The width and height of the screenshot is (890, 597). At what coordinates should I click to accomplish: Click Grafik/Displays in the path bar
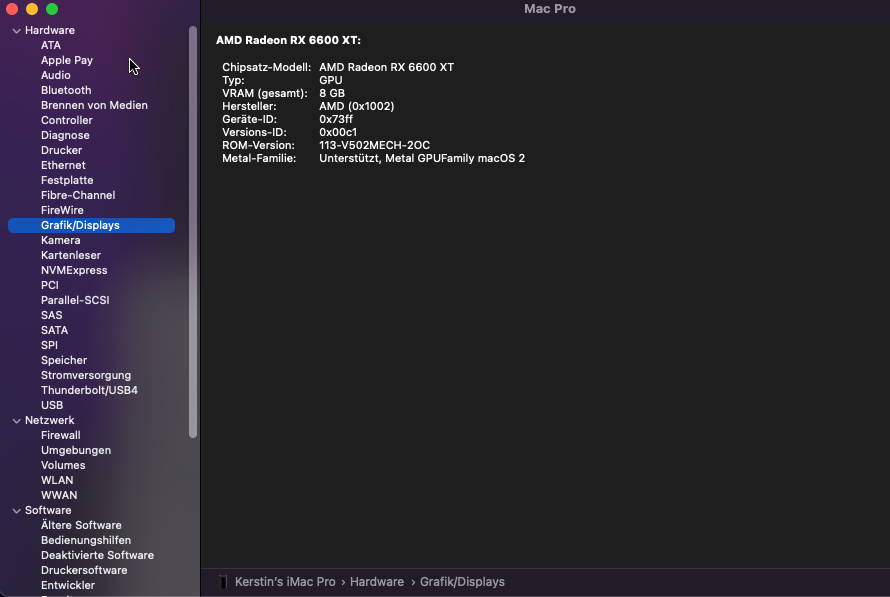pos(462,582)
